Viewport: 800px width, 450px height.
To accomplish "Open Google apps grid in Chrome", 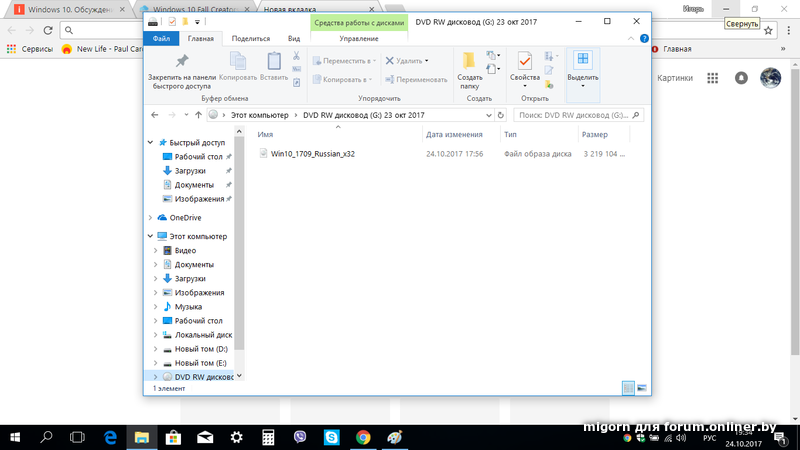I will [713, 78].
